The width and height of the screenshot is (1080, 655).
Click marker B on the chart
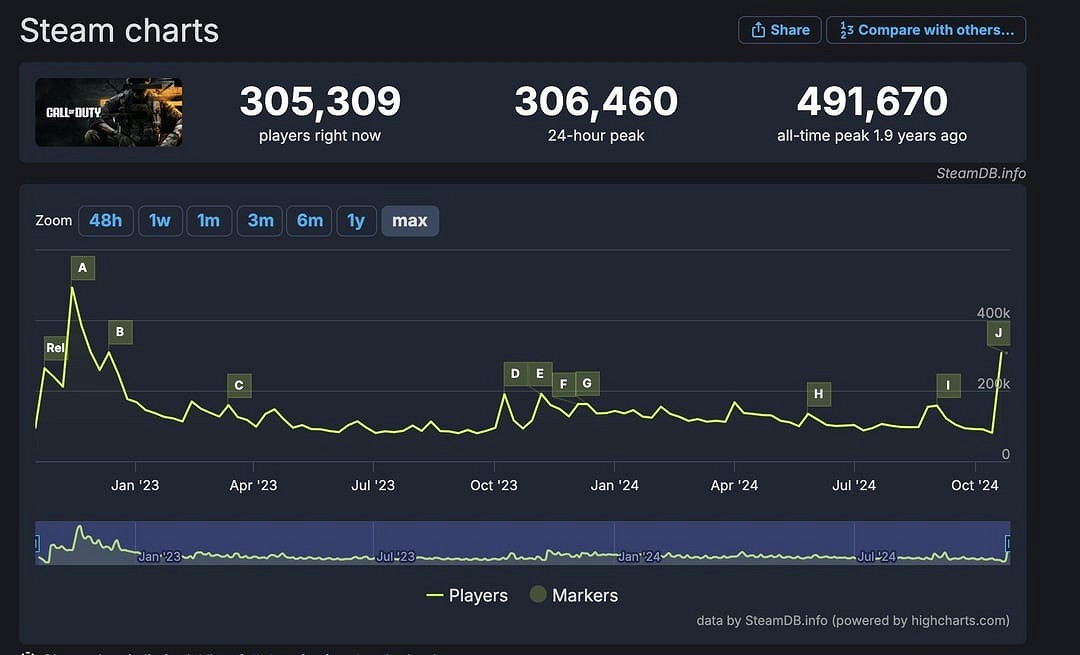click(x=120, y=332)
